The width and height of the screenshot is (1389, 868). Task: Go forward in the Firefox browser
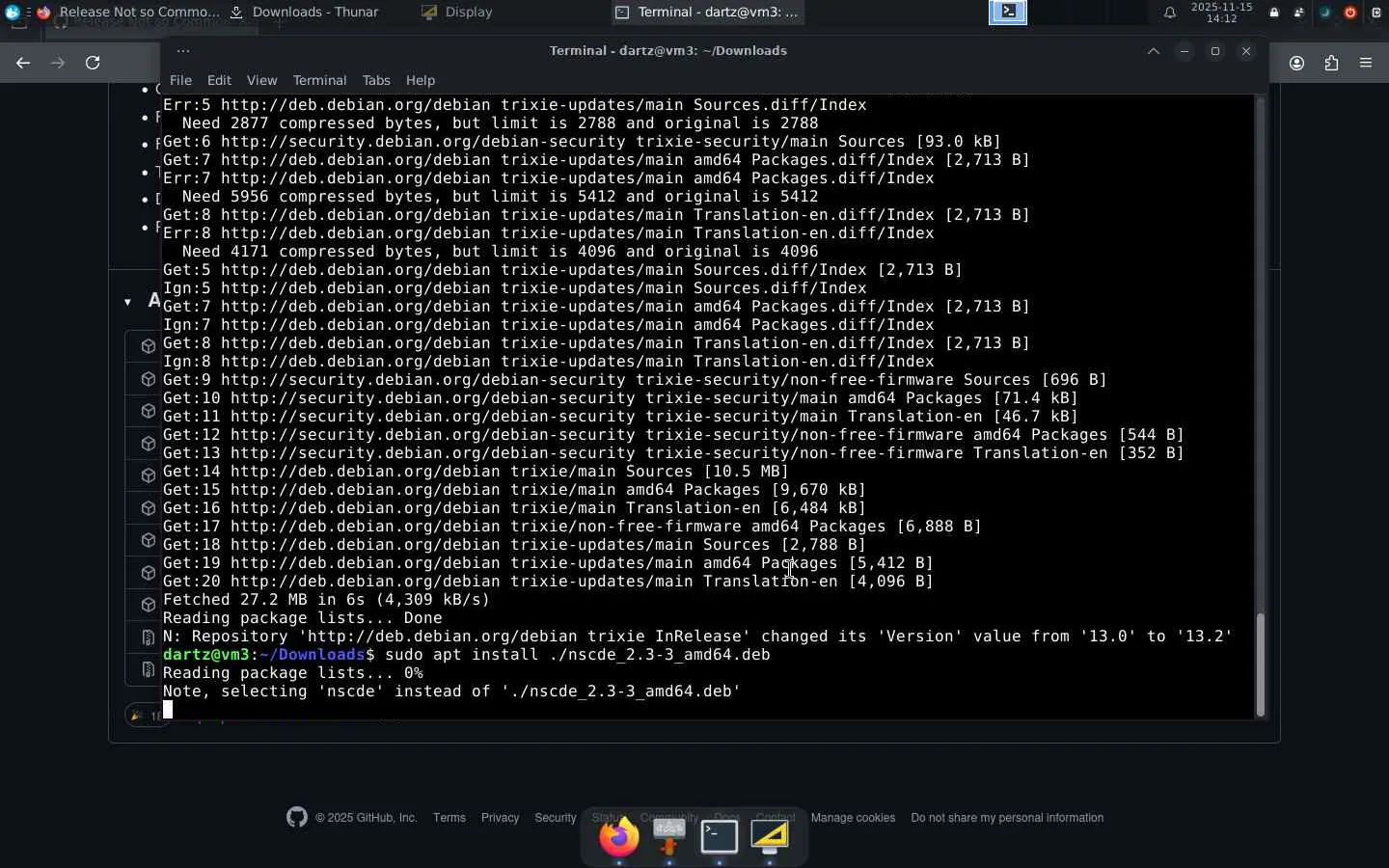point(58,63)
